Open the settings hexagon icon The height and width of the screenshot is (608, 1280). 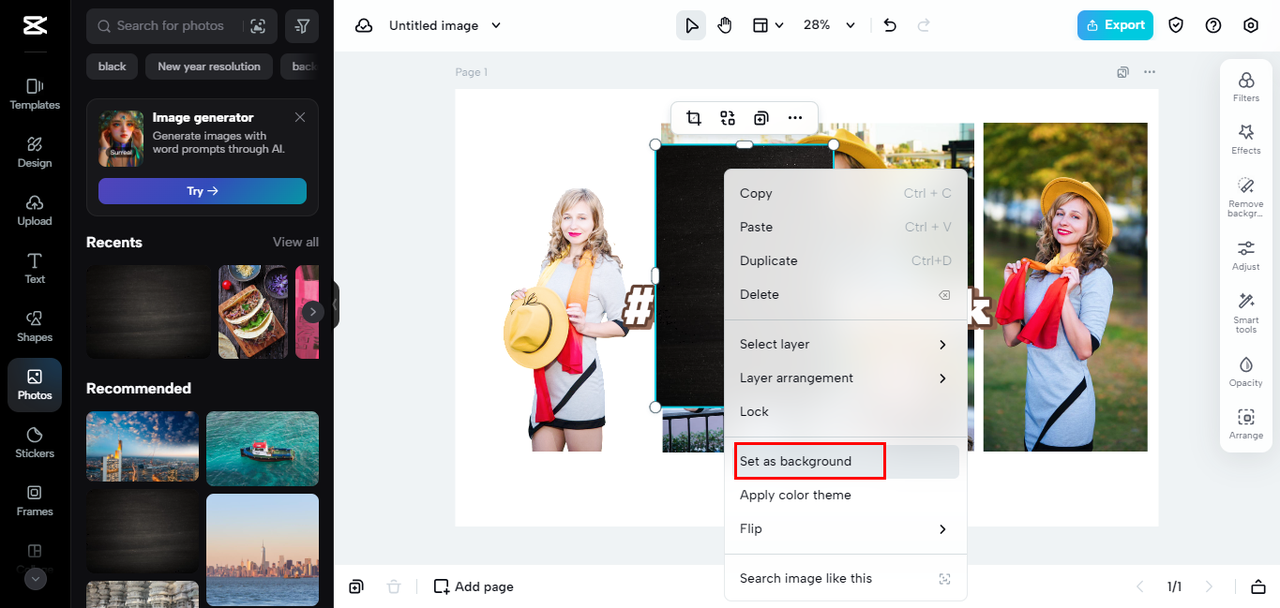tap(1251, 26)
